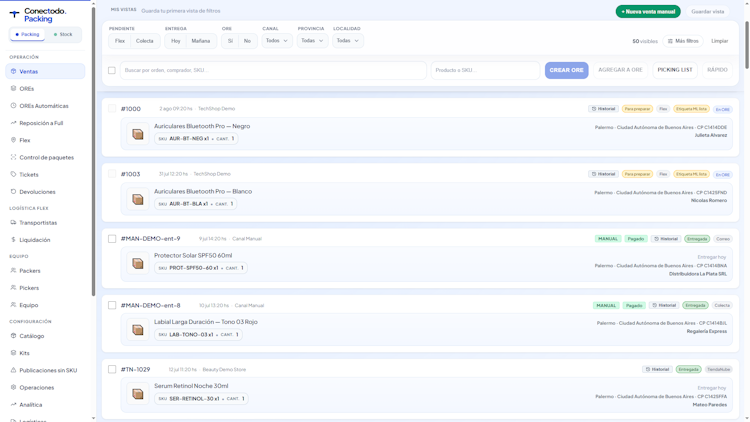Click the Analítica chart icon
Viewport: 750px width, 422px height.
13,404
